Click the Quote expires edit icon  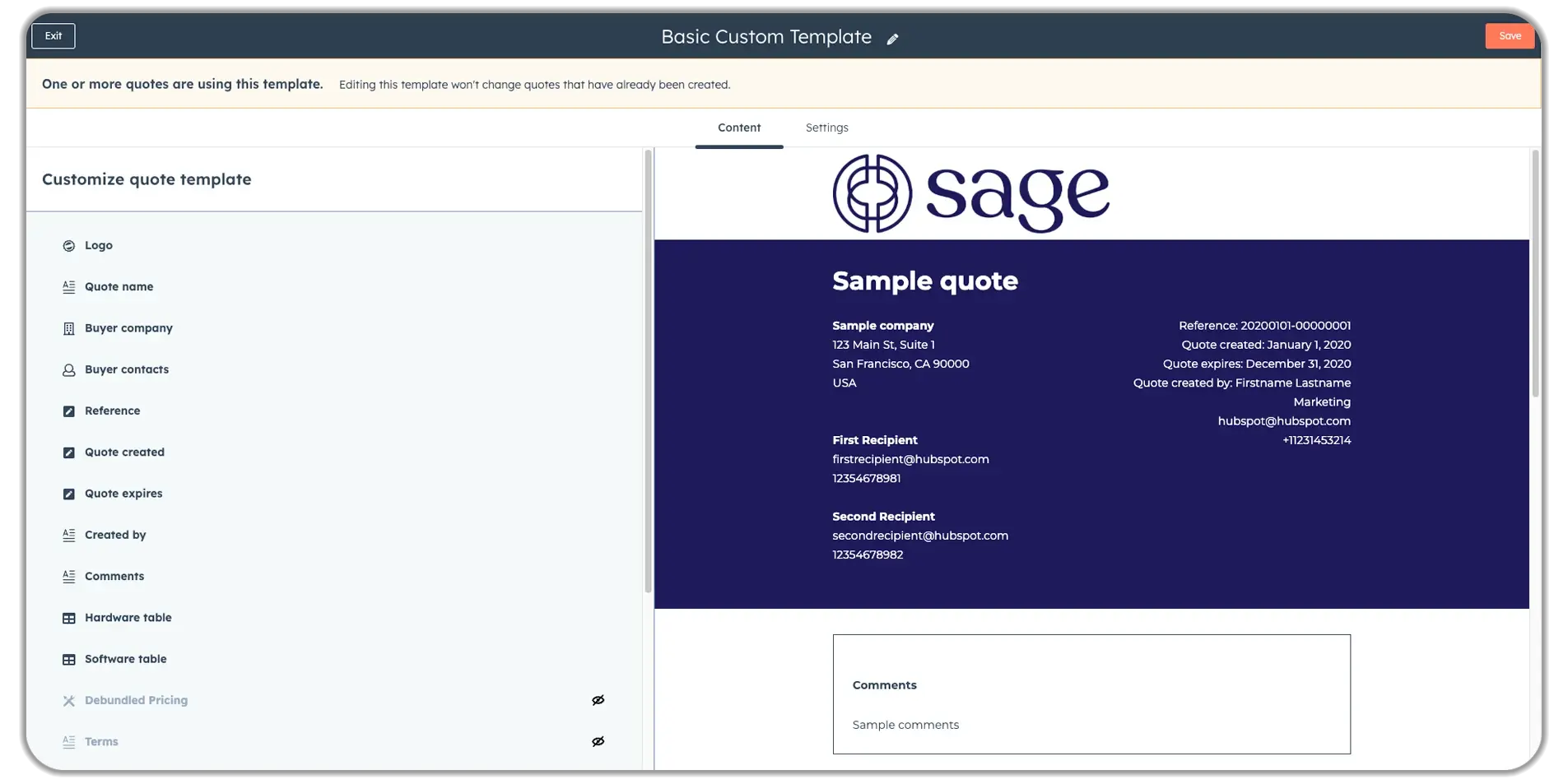click(69, 494)
